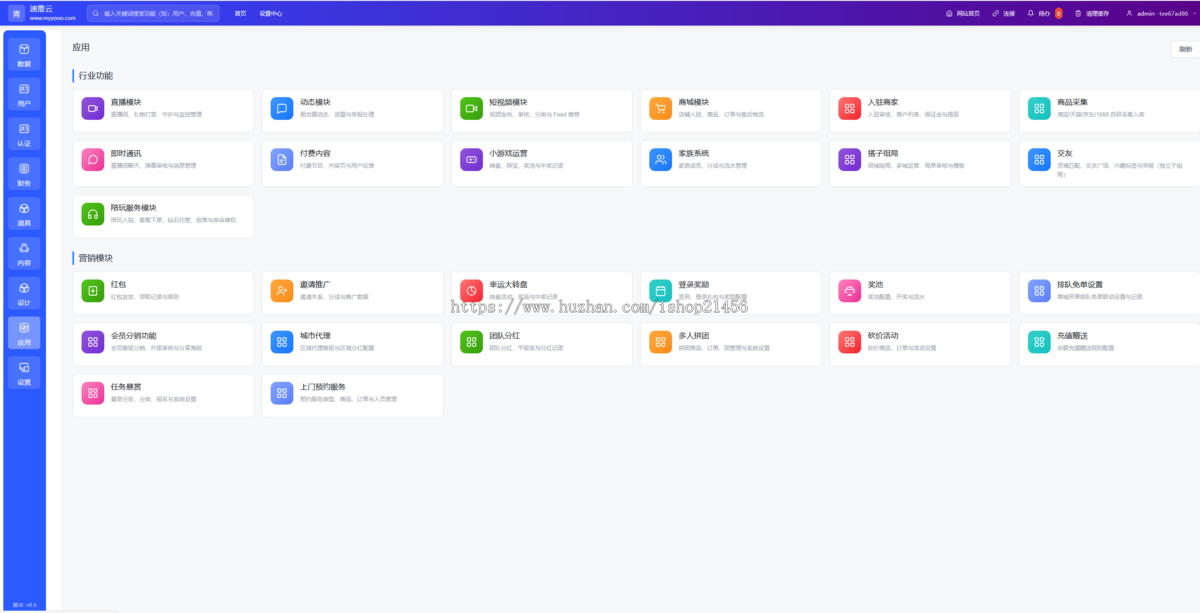Viewport: 1200px width, 613px height.
Task: Click the 交友 blue grid icon
Action: (1039, 159)
